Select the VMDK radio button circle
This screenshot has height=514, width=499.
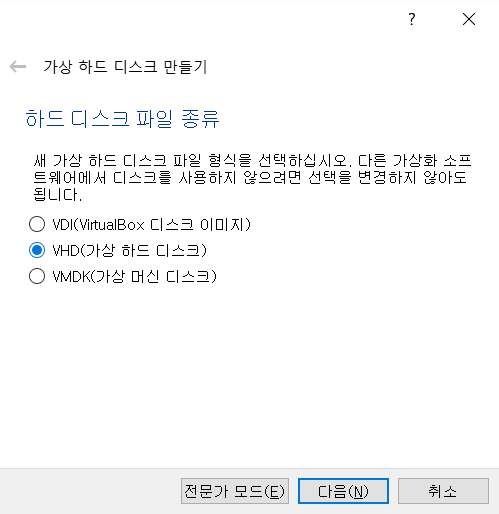(37, 276)
